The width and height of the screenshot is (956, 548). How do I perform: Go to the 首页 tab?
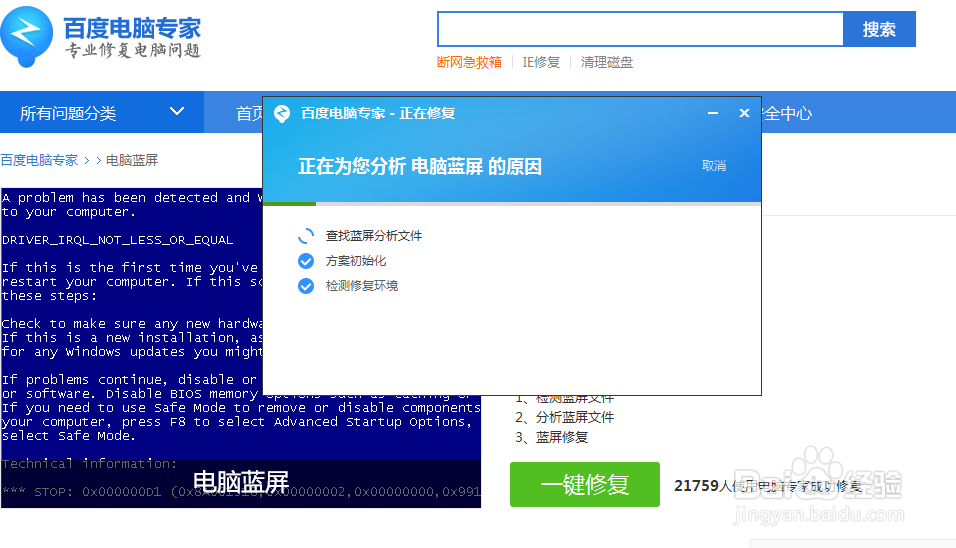pos(250,113)
